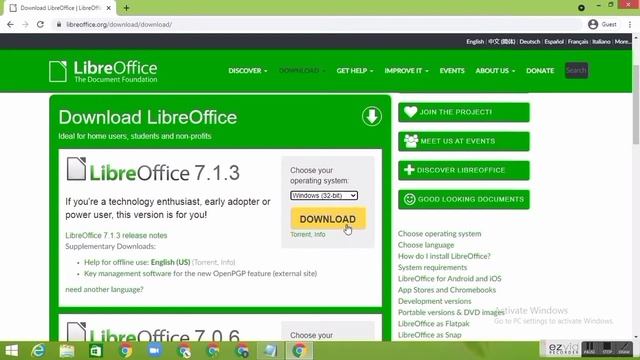Click the document icon beside LibreOffice 7.1.3

tap(76, 169)
